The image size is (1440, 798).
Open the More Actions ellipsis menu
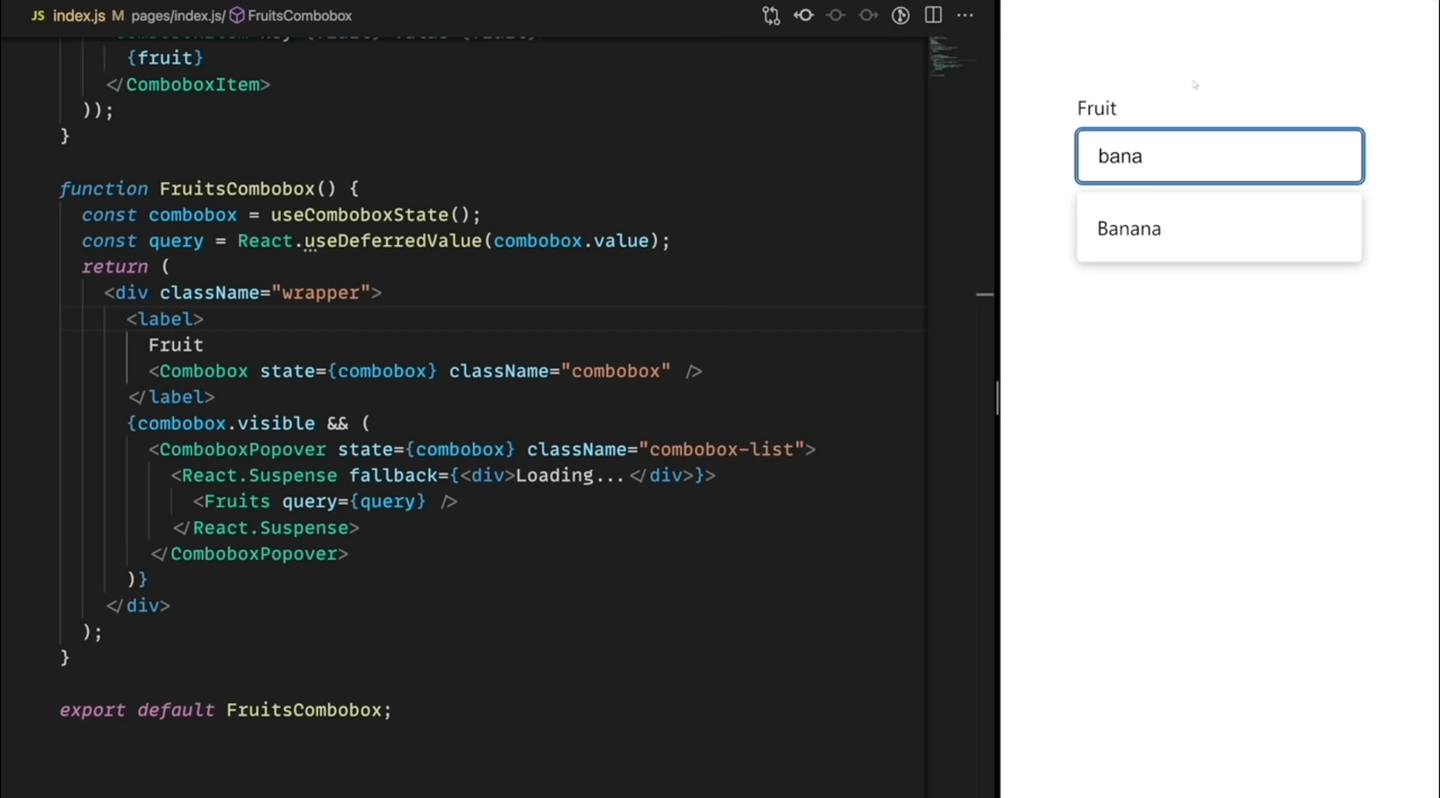[x=965, y=15]
